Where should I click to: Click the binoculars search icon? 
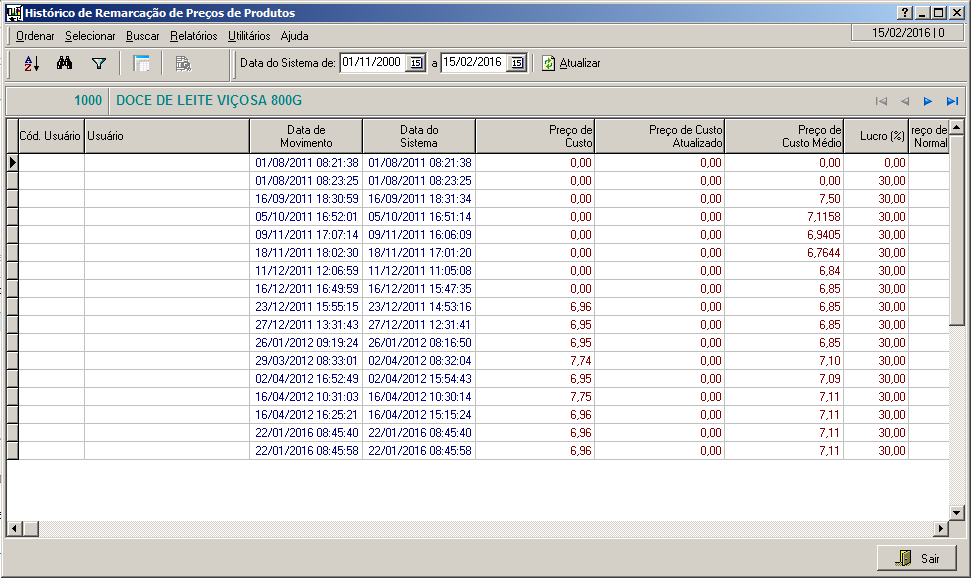[65, 63]
